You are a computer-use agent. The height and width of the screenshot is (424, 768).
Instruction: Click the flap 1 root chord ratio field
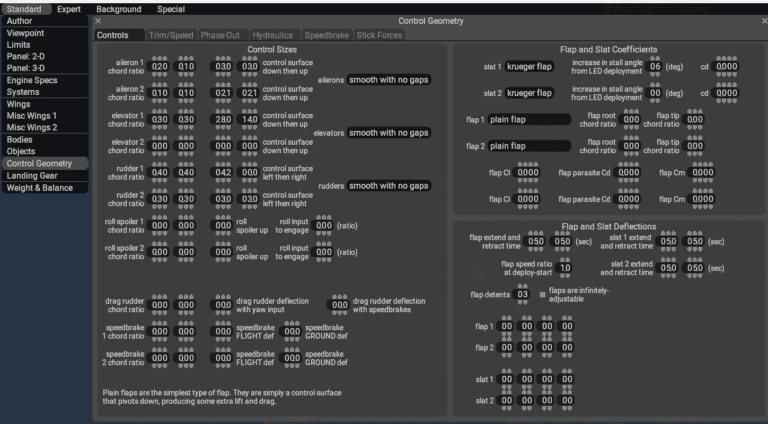point(632,119)
